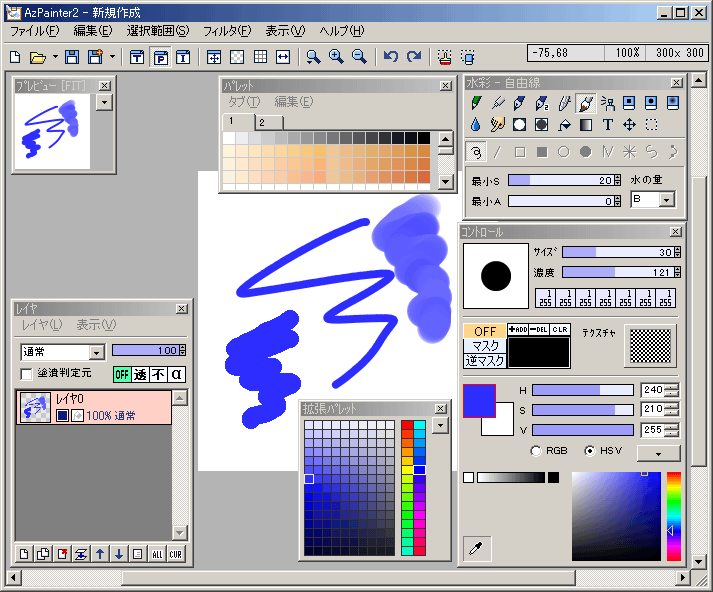The image size is (713, 592).
Task: Select the RGB radio button
Action: pyautogui.click(x=537, y=451)
